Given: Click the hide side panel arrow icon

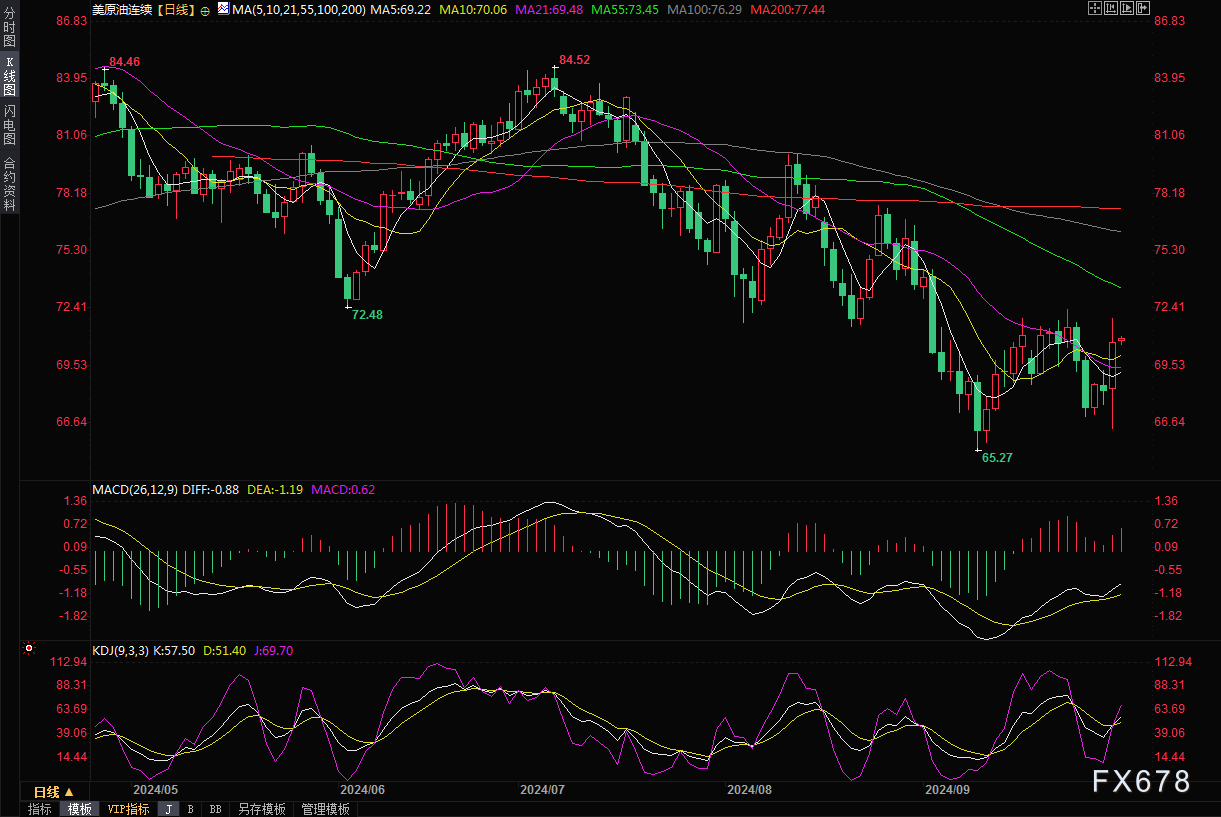Looking at the screenshot, I should click(x=1142, y=8).
